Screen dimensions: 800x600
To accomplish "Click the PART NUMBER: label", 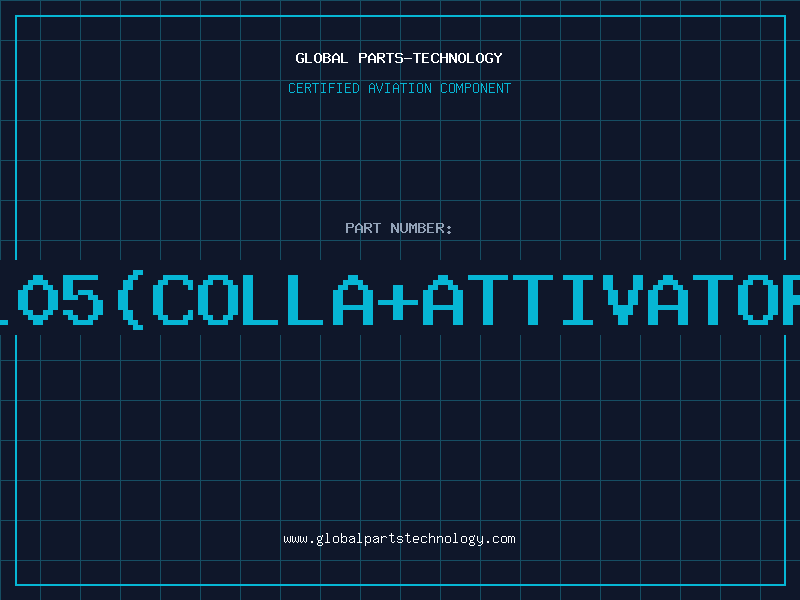I will pyautogui.click(x=399, y=228).
